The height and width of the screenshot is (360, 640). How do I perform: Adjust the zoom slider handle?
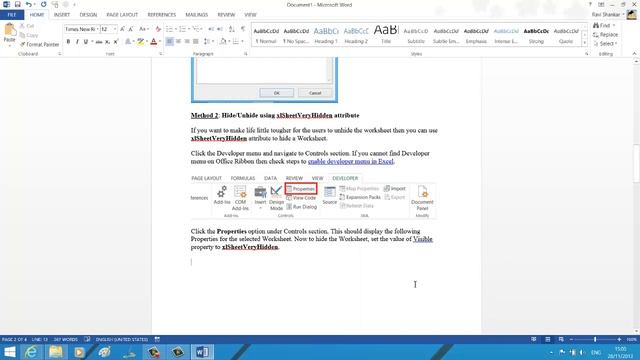click(x=595, y=339)
